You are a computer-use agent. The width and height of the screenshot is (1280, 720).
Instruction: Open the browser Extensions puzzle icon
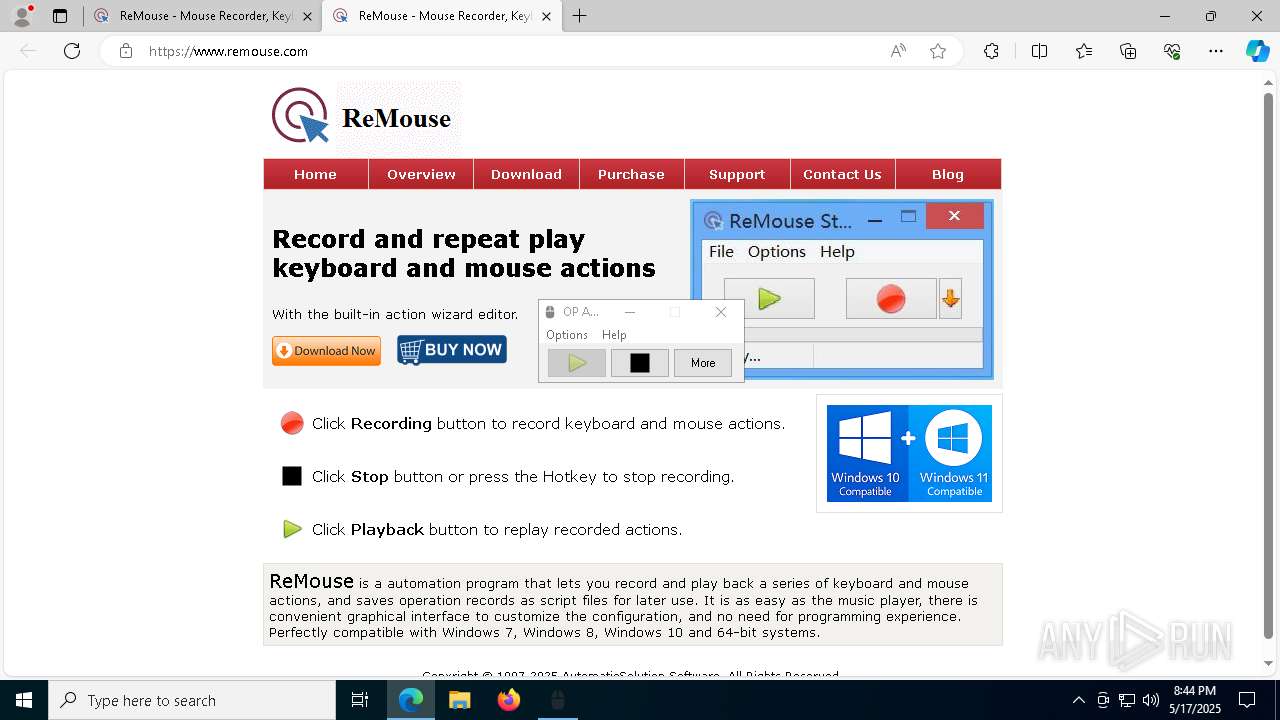[991, 51]
